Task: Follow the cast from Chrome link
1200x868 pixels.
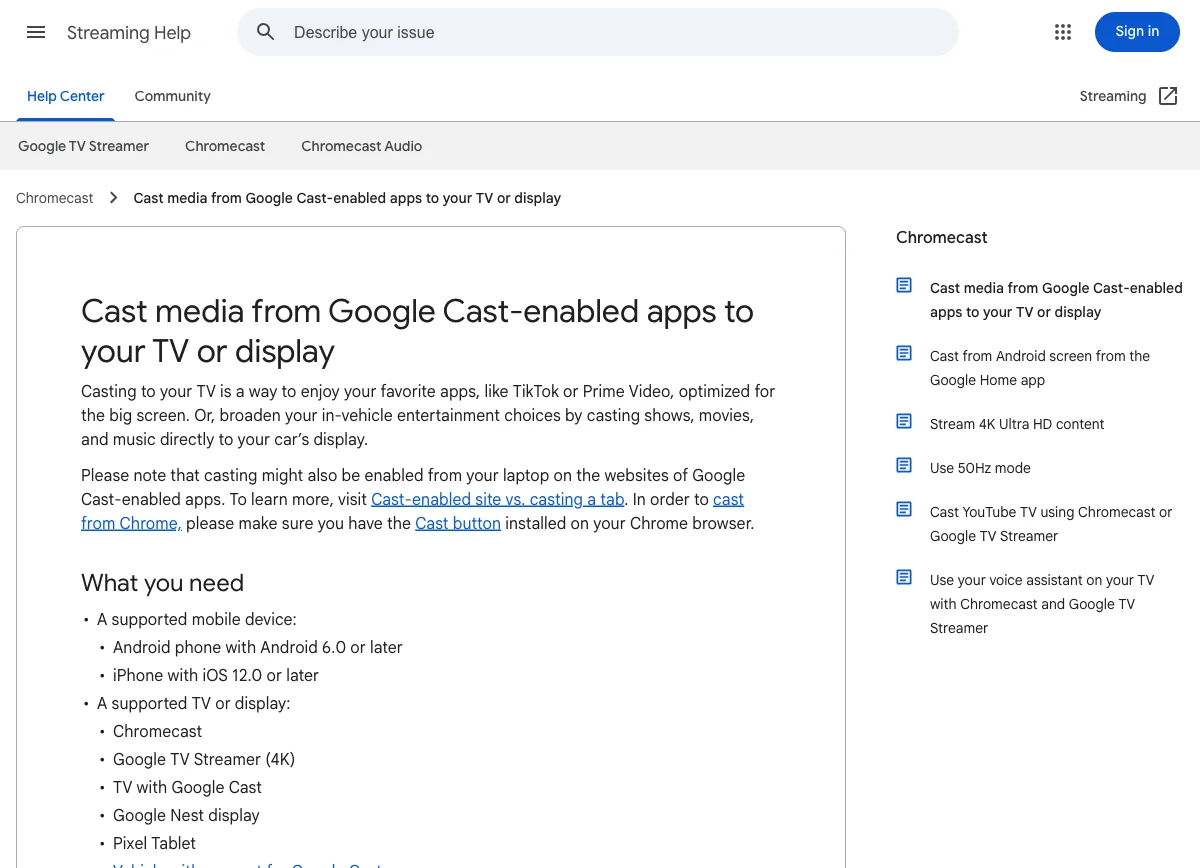Action: click(131, 523)
